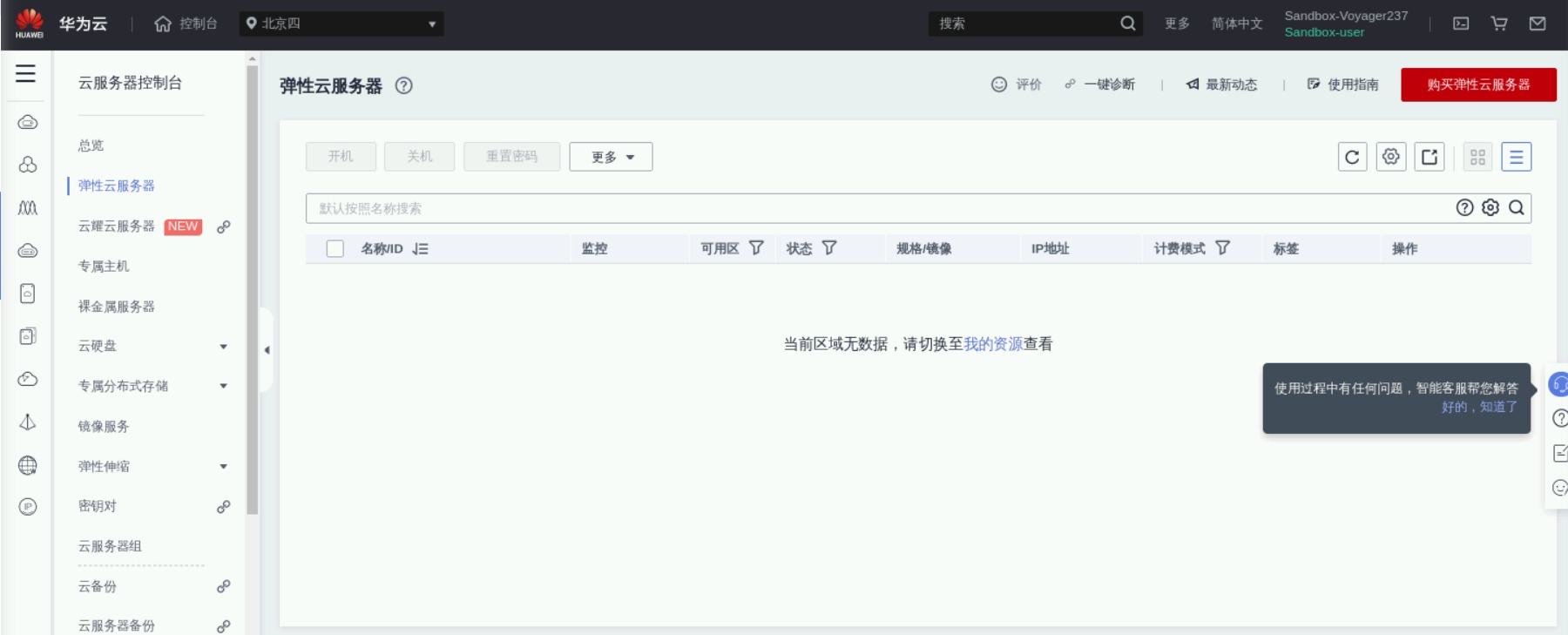Go to 总览 in sidebar
This screenshot has width=1568, height=635.
click(91, 145)
